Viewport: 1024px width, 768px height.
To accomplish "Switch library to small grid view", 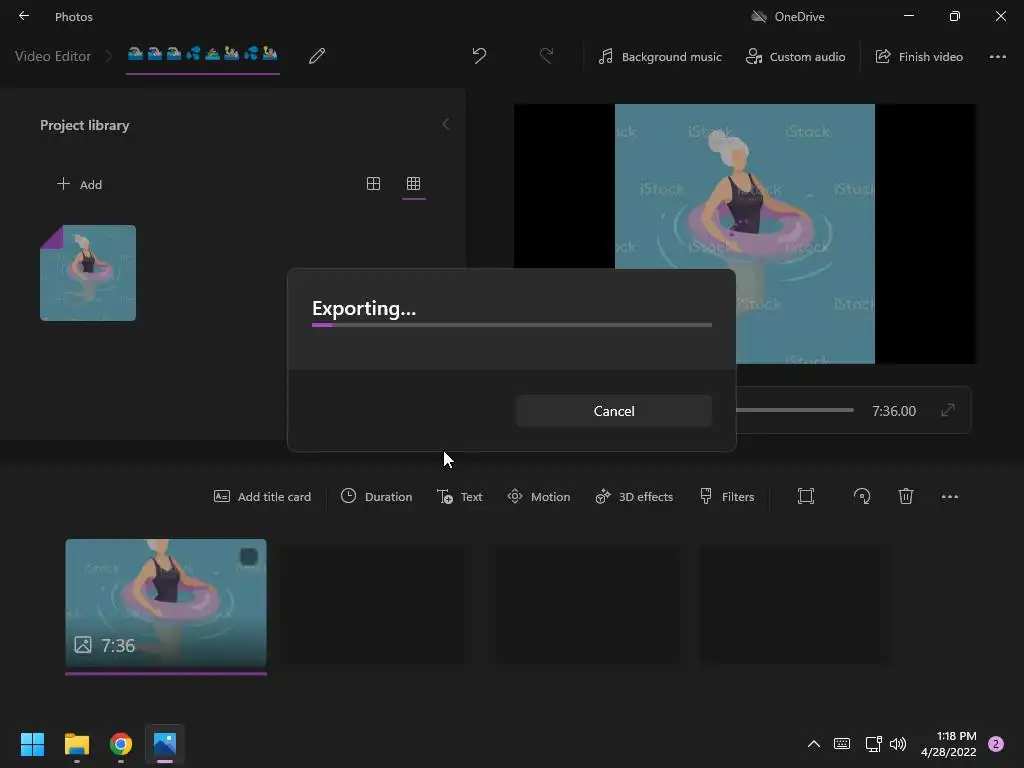I will (x=413, y=184).
